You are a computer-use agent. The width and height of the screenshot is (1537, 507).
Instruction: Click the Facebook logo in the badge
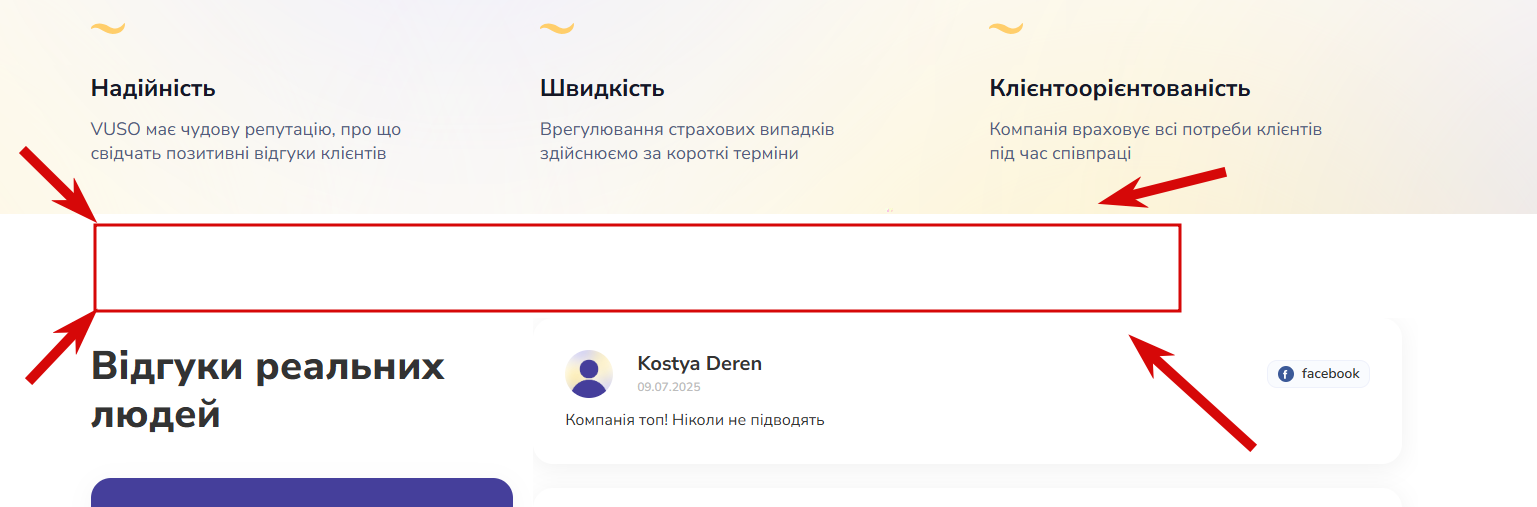1286,374
